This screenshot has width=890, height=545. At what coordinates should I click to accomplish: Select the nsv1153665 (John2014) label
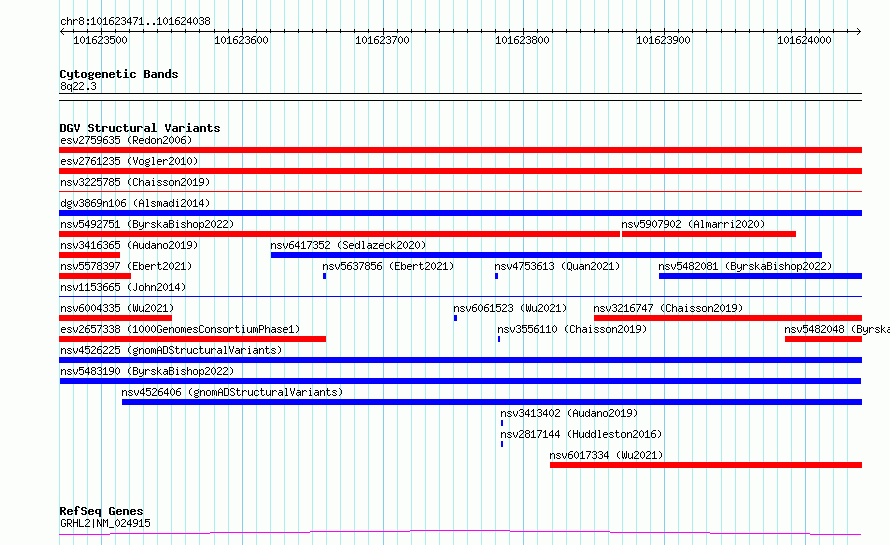pyautogui.click(x=123, y=287)
